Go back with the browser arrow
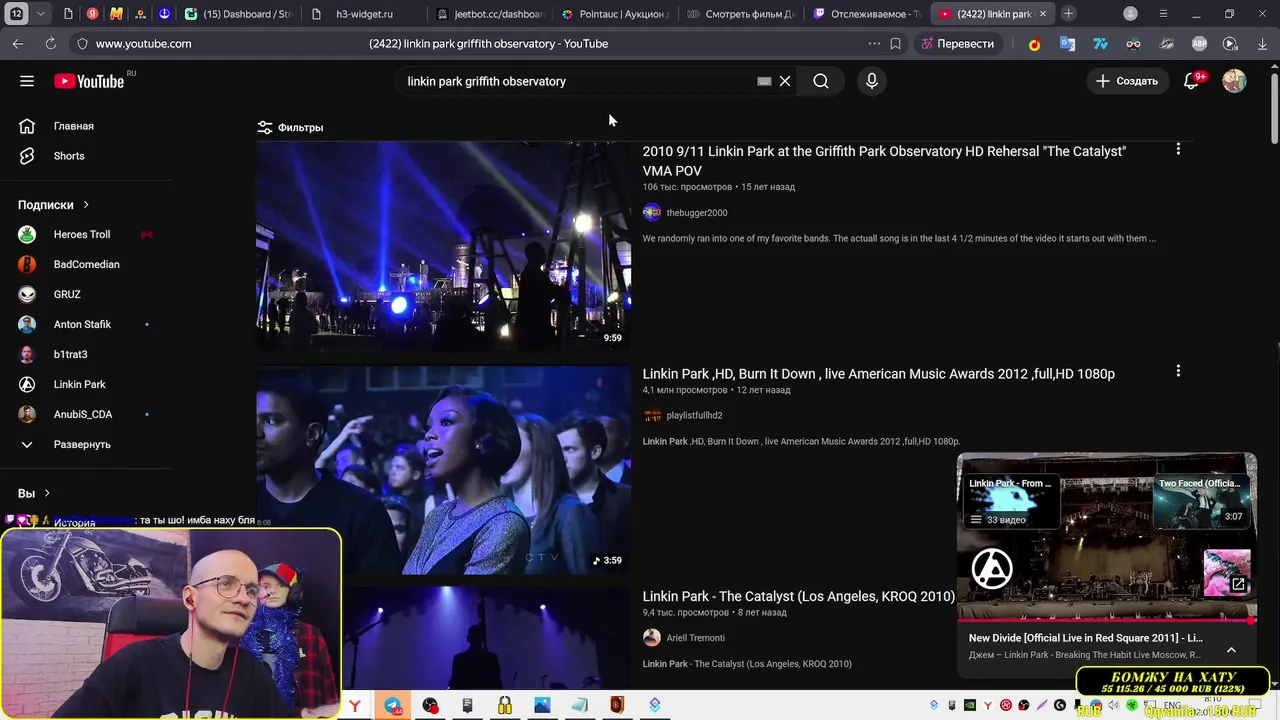The width and height of the screenshot is (1280, 720). pos(18,44)
